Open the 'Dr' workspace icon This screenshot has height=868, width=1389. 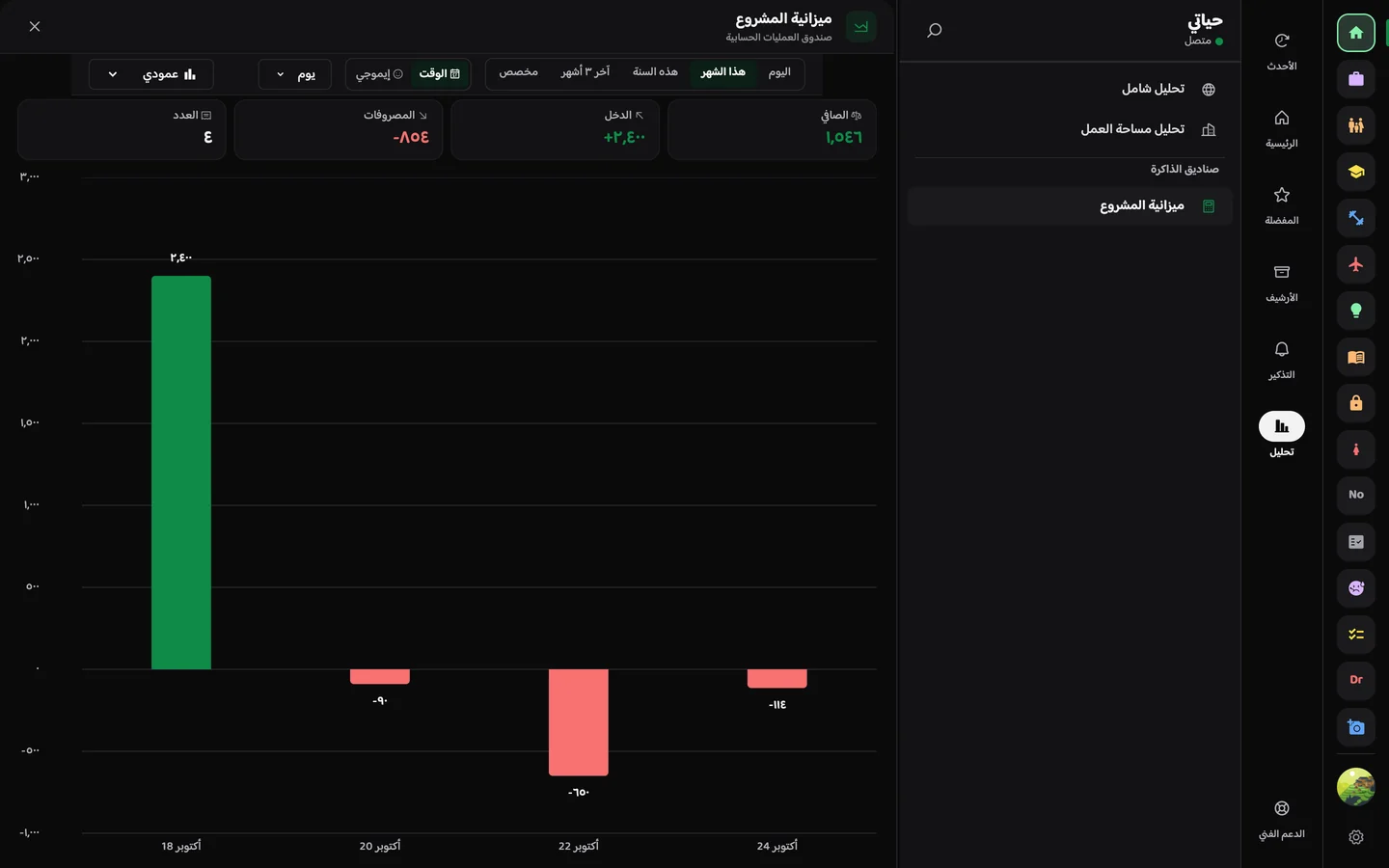point(1355,680)
